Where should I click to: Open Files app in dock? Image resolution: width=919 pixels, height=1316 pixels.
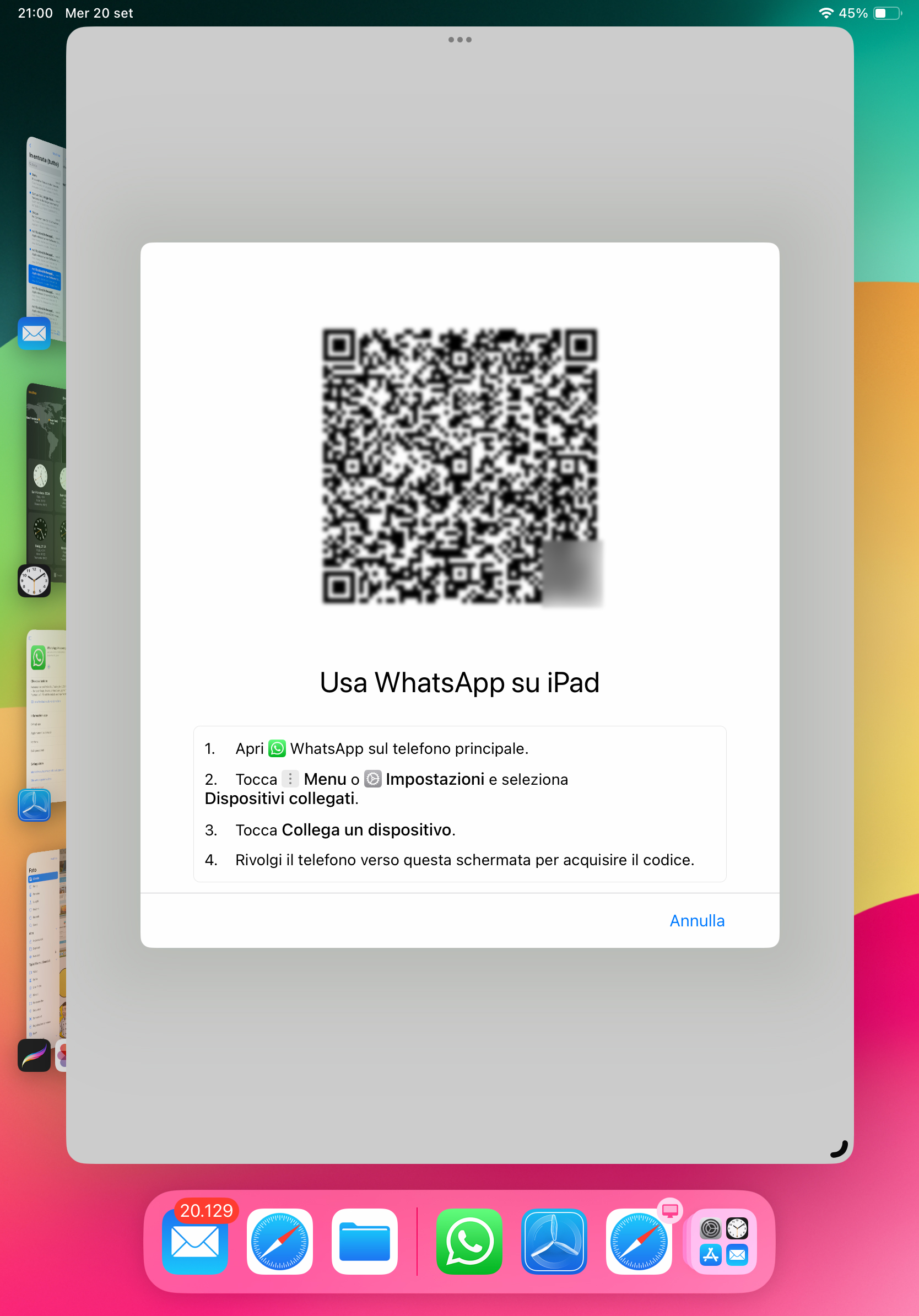[x=364, y=1242]
